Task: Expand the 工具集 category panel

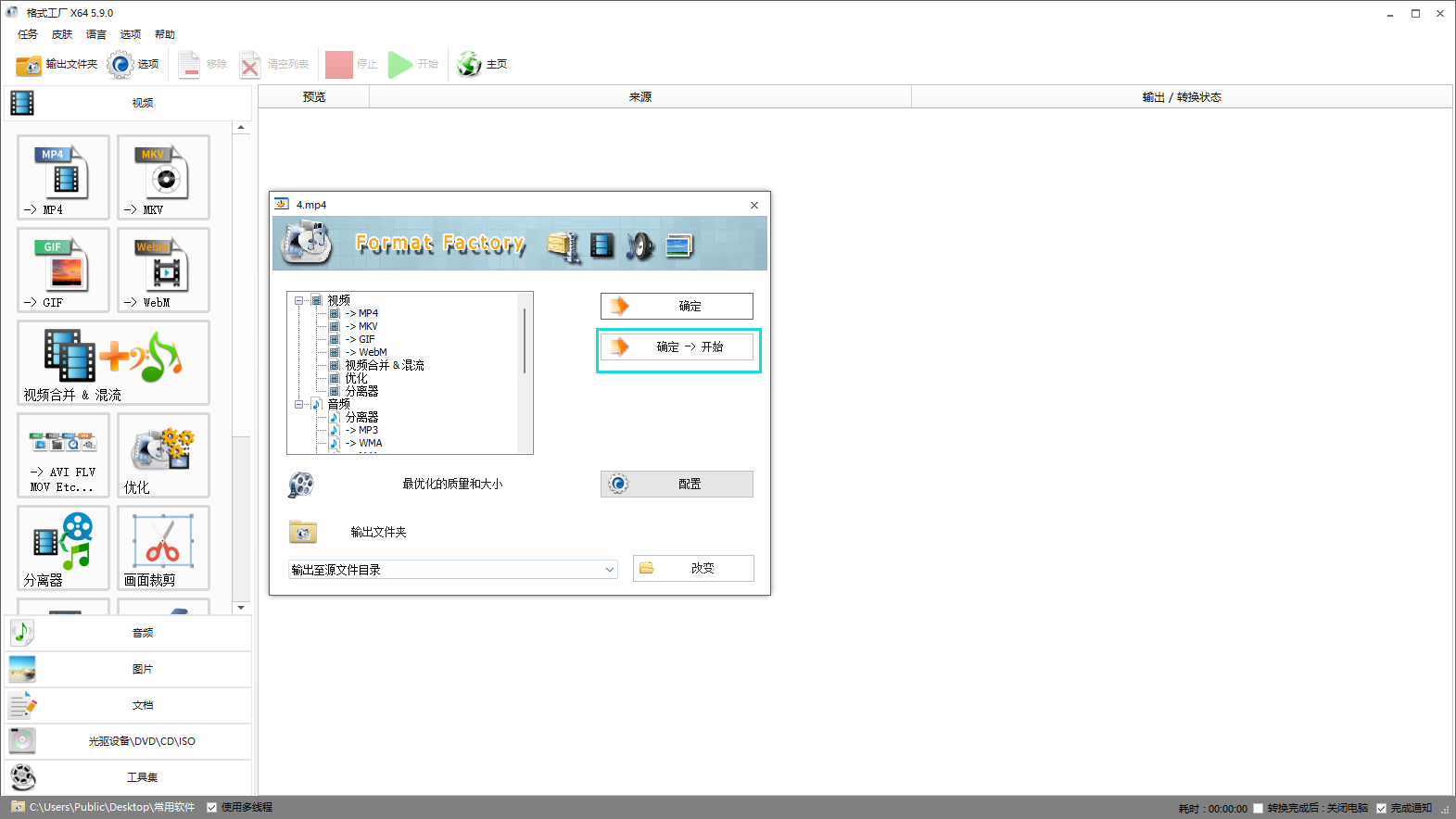Action: pos(128,777)
